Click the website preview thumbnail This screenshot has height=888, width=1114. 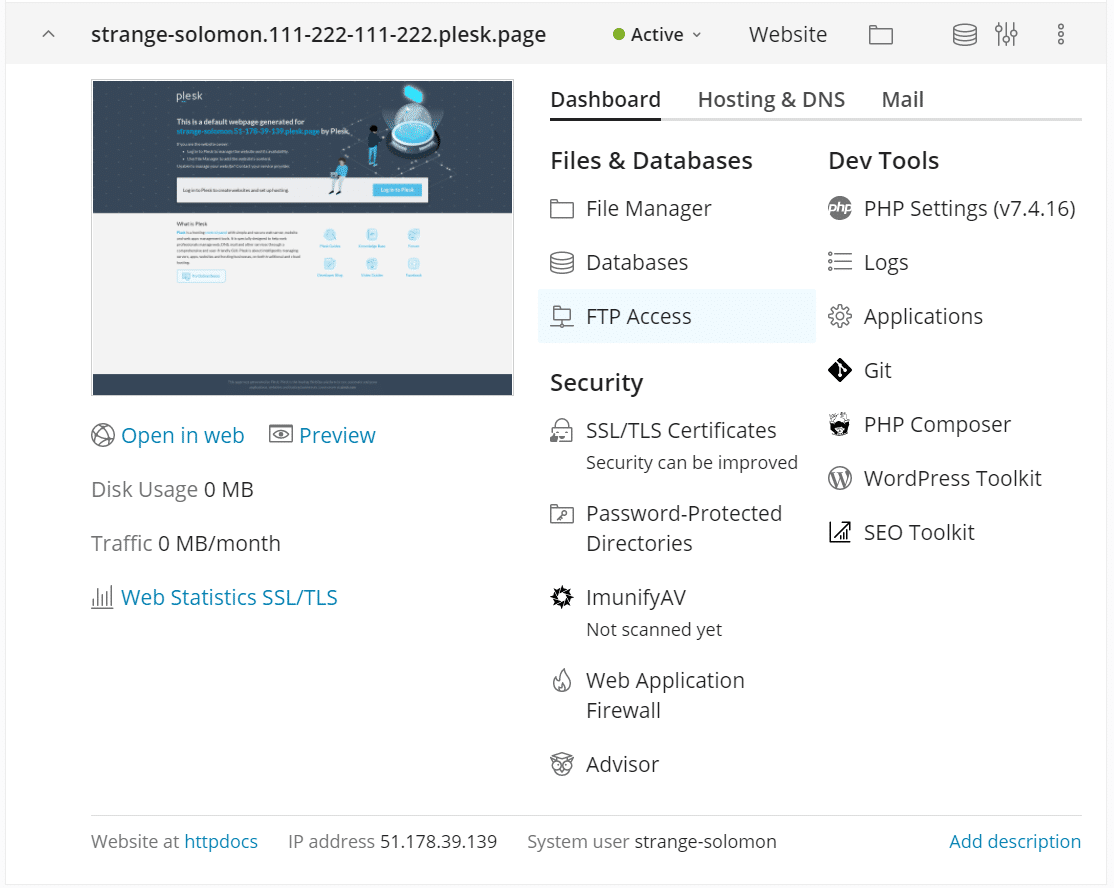click(302, 238)
